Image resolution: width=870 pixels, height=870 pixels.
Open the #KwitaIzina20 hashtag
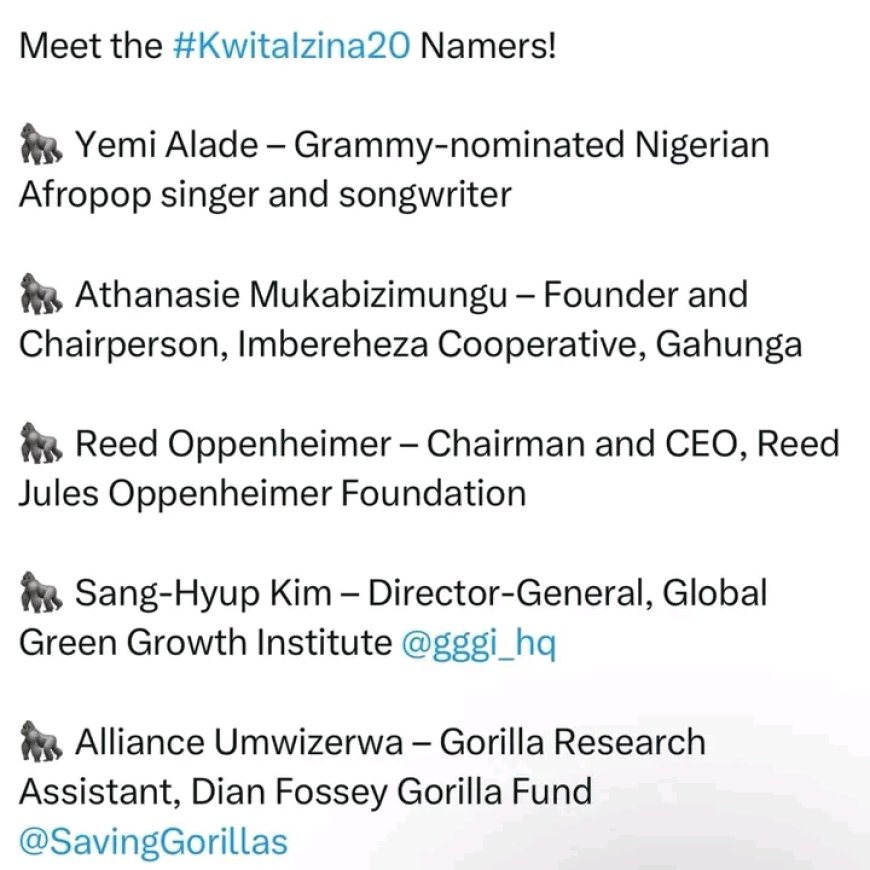pyautogui.click(x=291, y=47)
